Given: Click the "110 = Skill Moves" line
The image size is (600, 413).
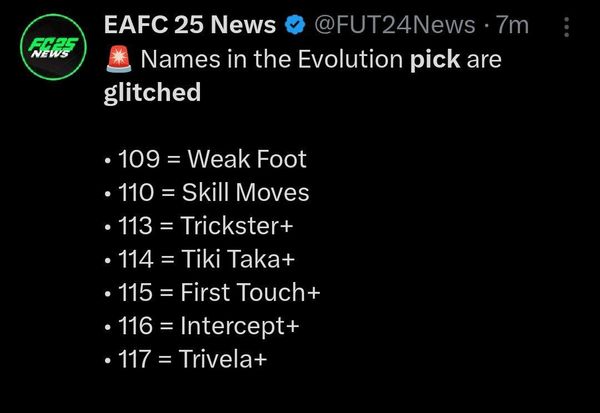Looking at the screenshot, I should [x=206, y=192].
